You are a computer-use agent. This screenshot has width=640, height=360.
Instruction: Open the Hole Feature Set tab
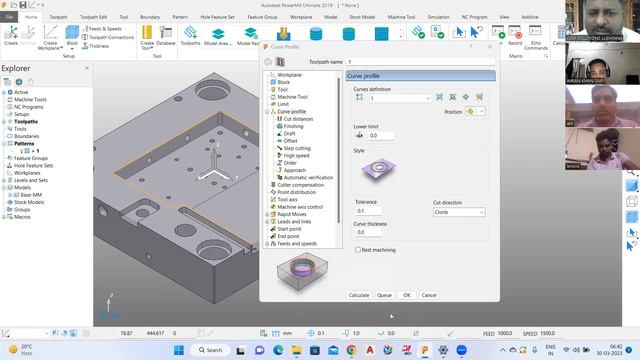click(x=217, y=17)
